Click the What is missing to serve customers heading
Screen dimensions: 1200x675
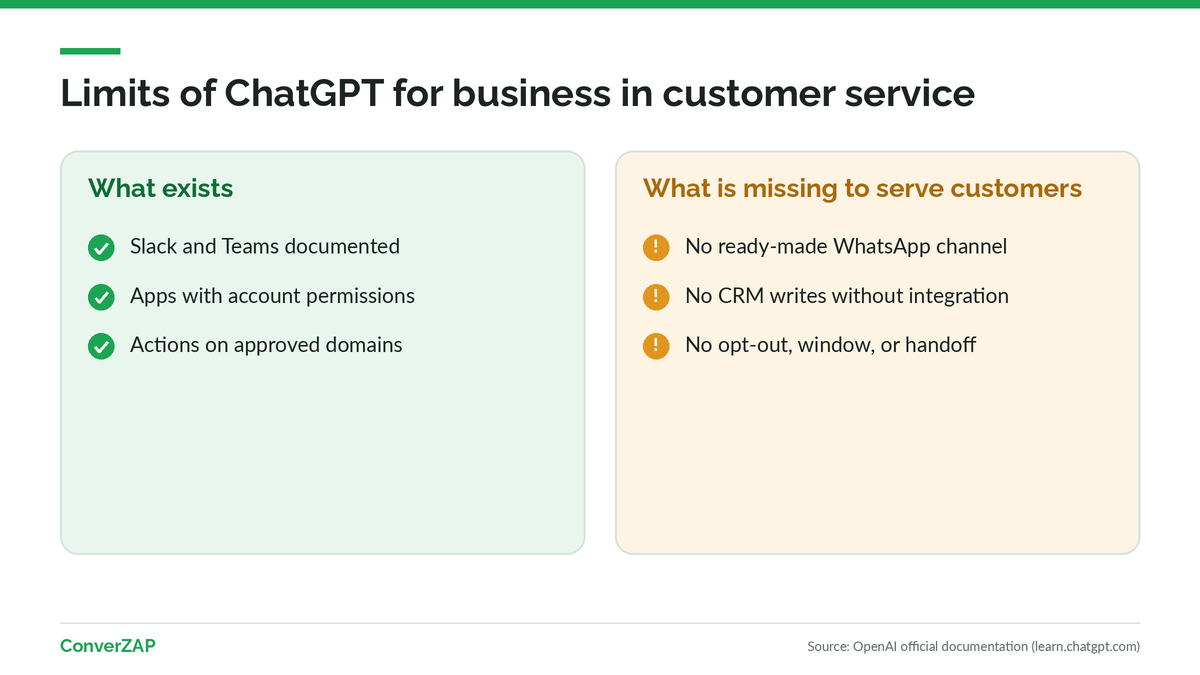click(x=863, y=188)
